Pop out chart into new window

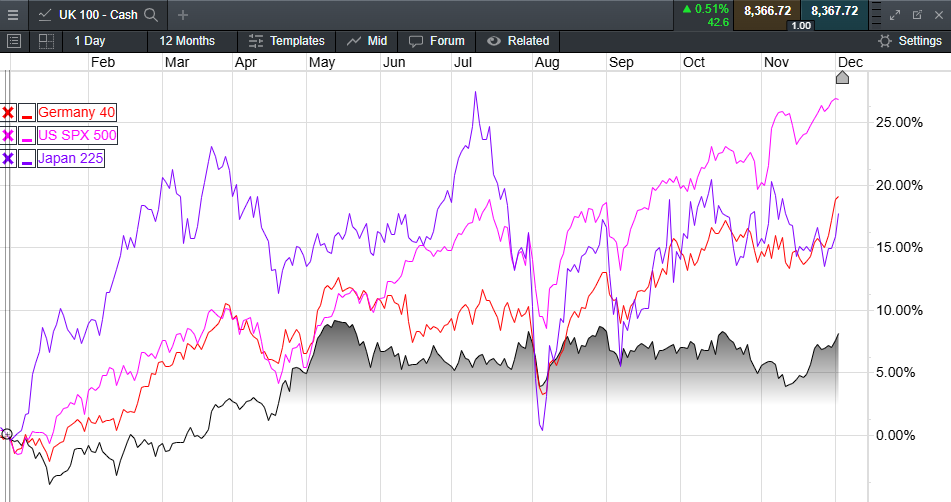(x=917, y=15)
